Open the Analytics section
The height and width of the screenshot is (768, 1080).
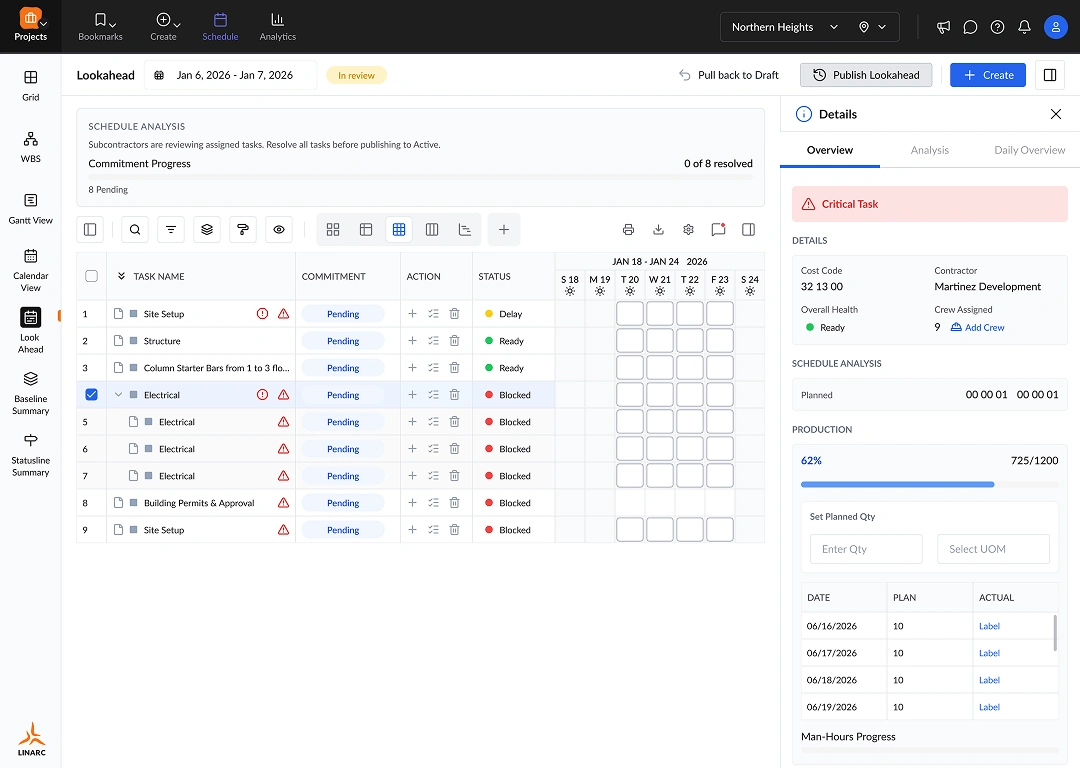tap(278, 26)
